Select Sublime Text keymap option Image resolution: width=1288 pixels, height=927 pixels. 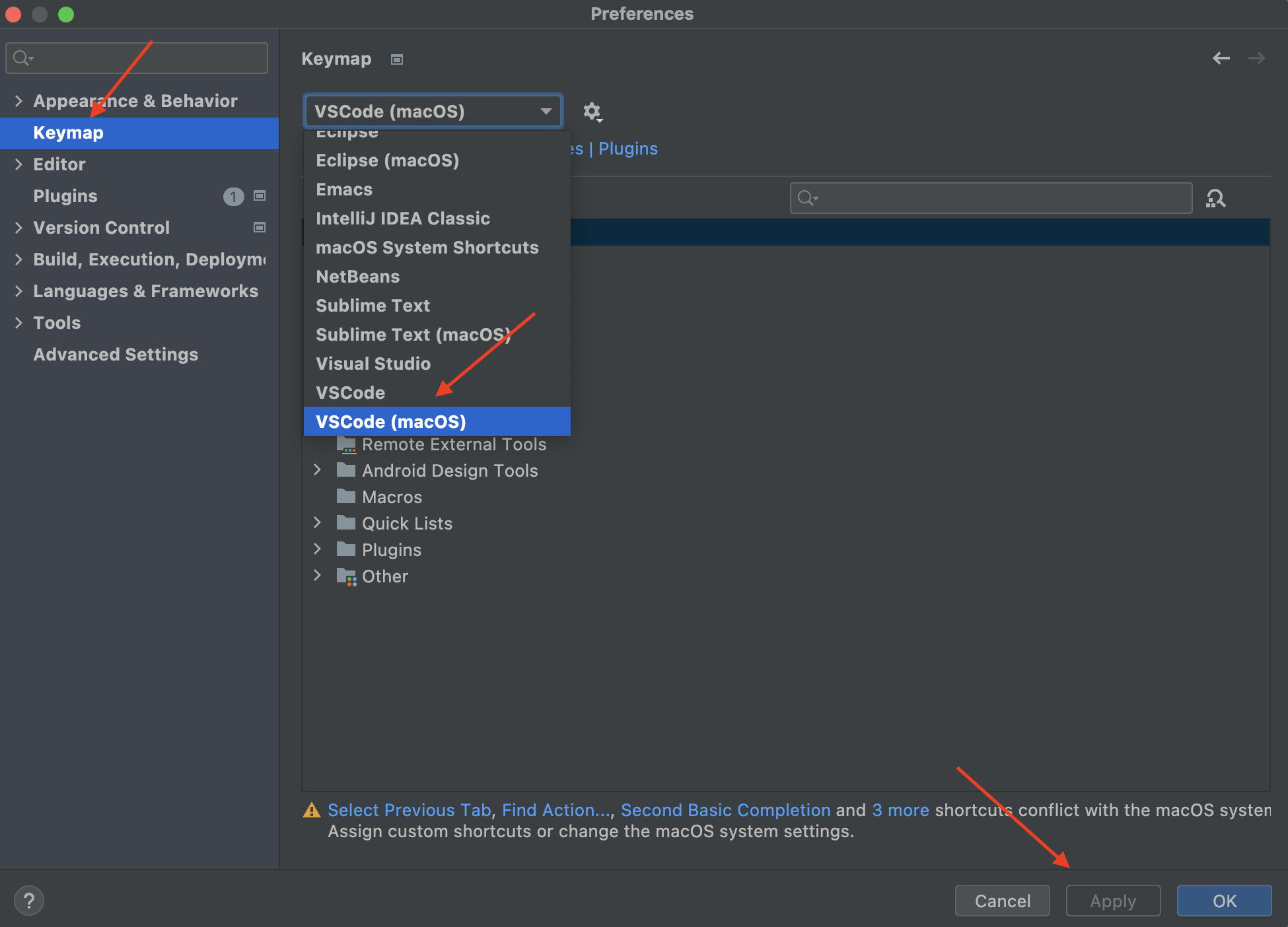point(437,306)
